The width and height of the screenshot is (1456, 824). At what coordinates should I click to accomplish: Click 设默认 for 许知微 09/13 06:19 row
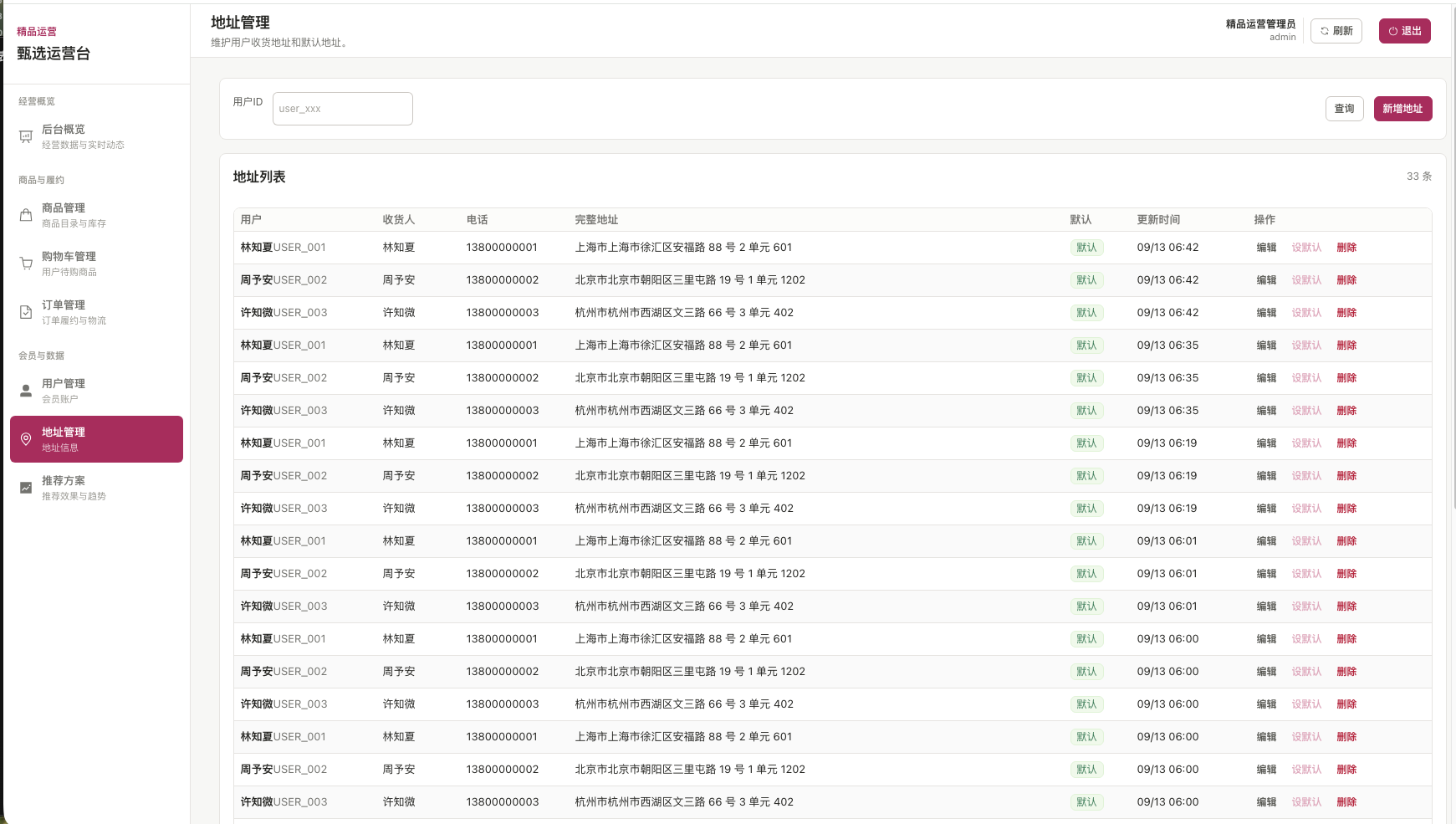1306,509
